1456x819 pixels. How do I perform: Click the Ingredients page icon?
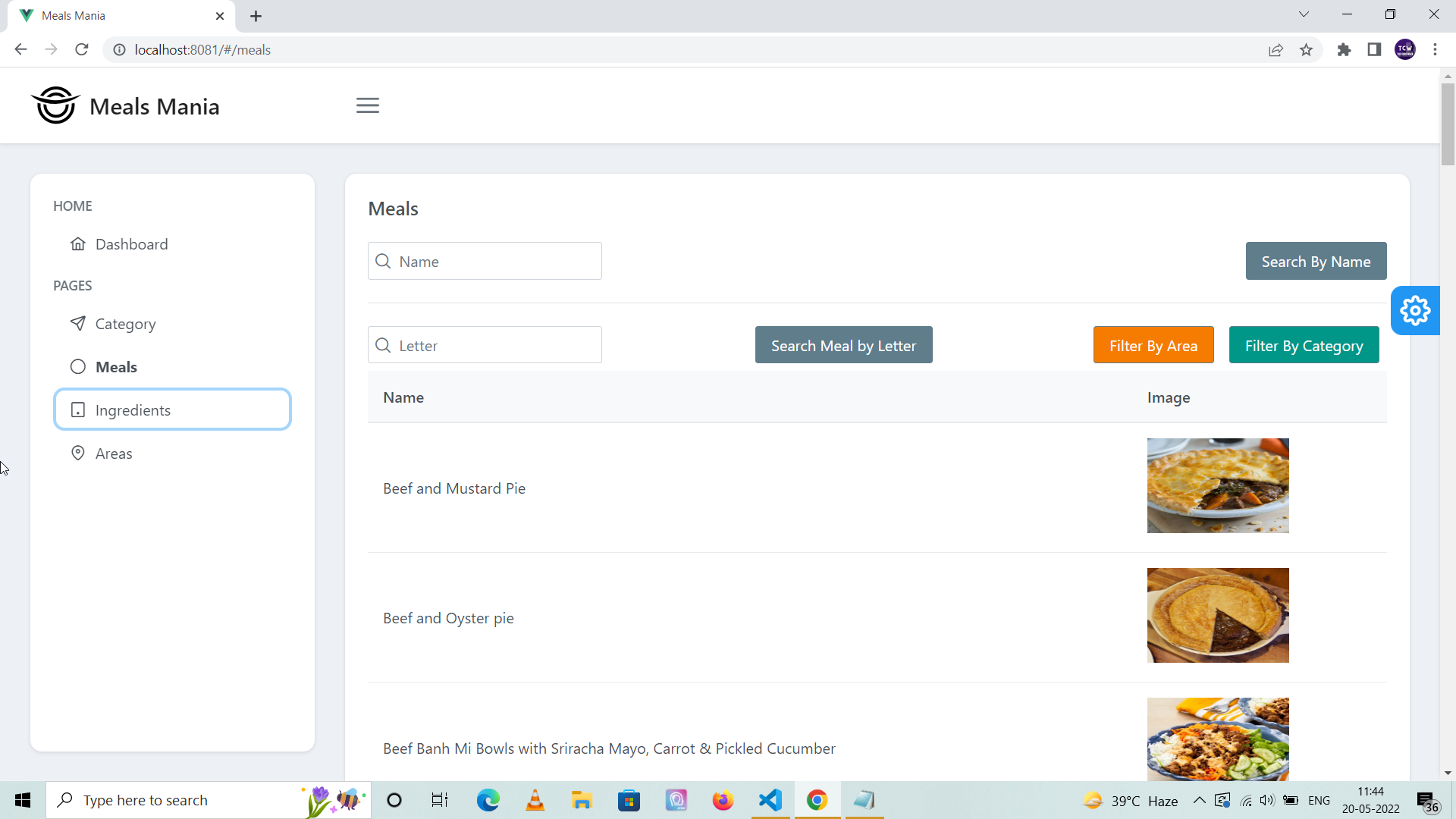click(x=78, y=409)
